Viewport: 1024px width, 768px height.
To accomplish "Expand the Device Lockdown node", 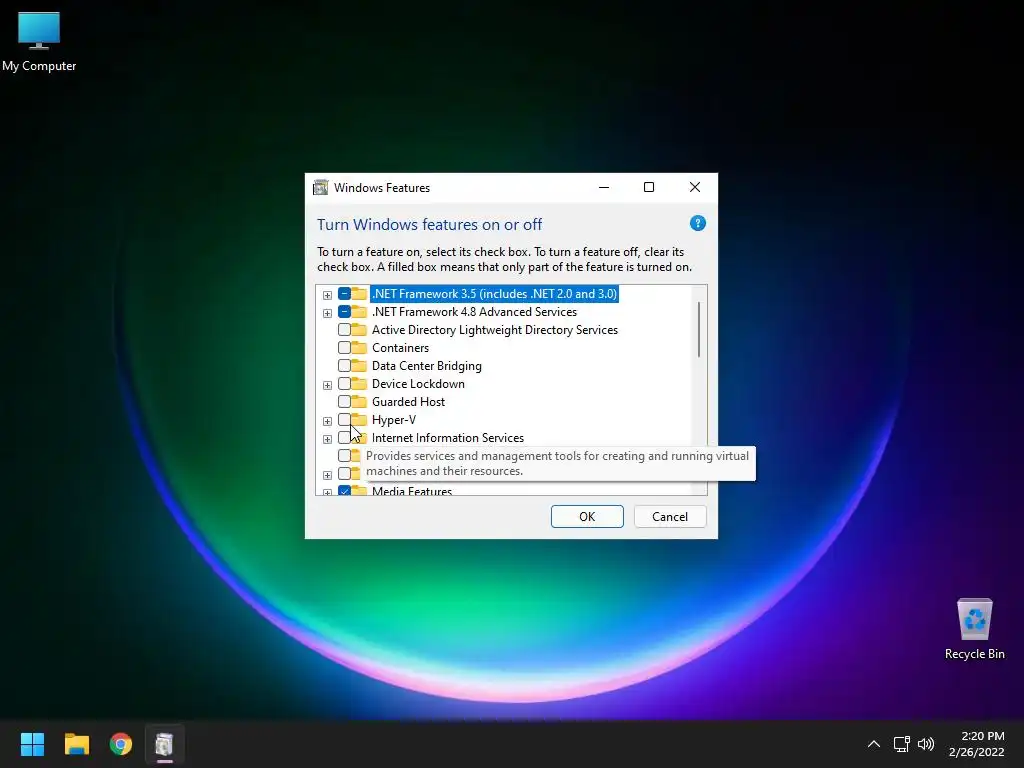I will coord(327,385).
